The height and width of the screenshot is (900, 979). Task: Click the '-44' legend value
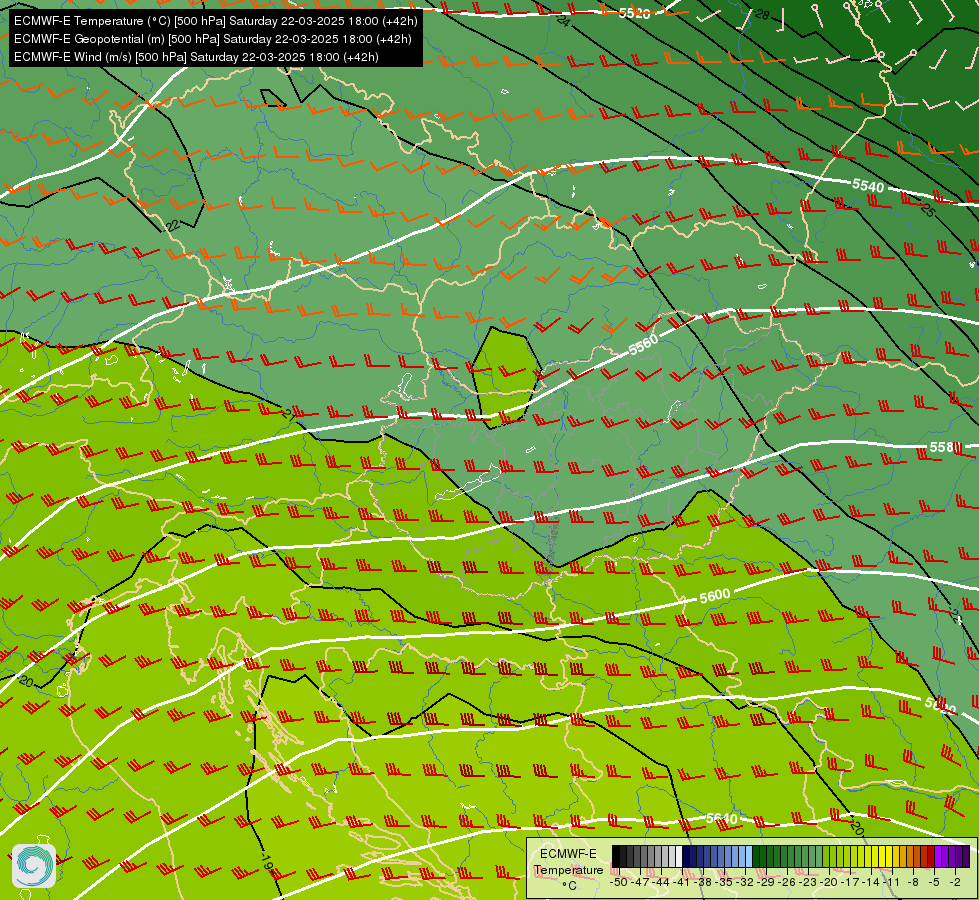pyautogui.click(x=661, y=882)
